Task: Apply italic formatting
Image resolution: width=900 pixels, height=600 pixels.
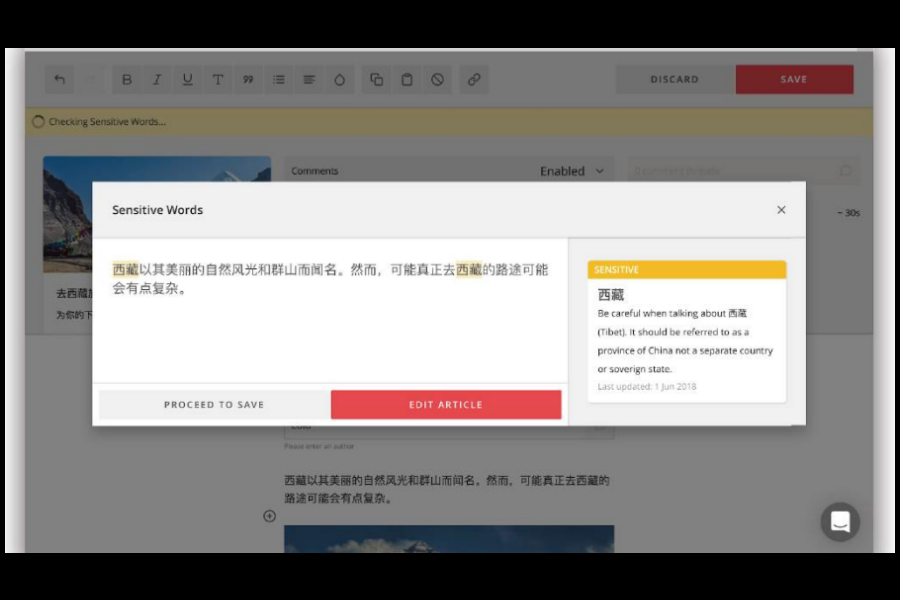Action: [x=156, y=79]
